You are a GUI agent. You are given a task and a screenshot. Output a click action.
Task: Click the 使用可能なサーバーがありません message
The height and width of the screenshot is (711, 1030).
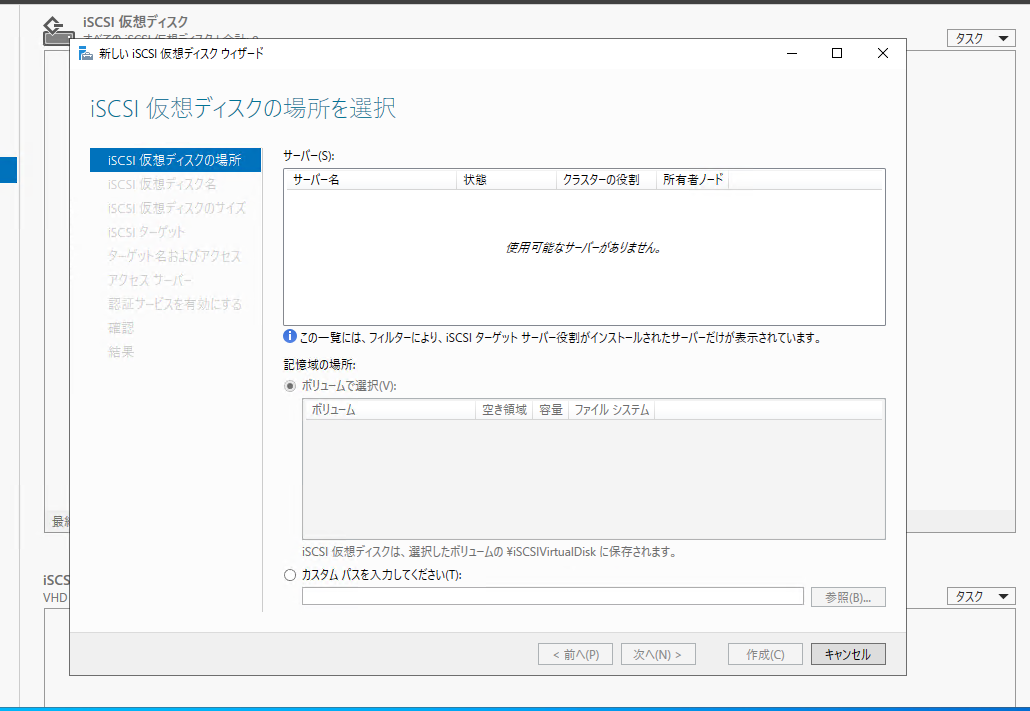(584, 248)
